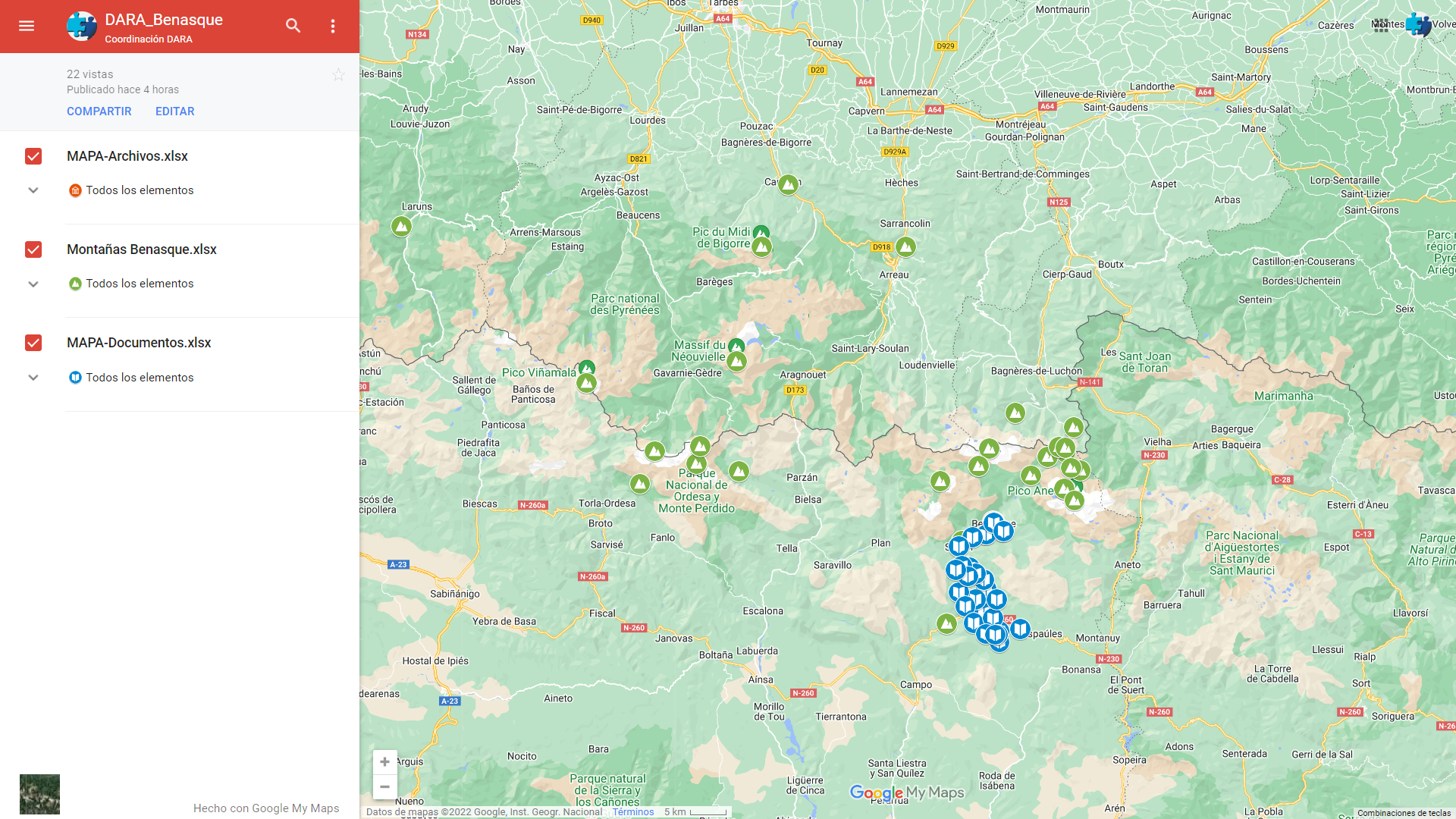Open the three-dot more options menu
This screenshot has width=1456, height=819.
tap(332, 26)
